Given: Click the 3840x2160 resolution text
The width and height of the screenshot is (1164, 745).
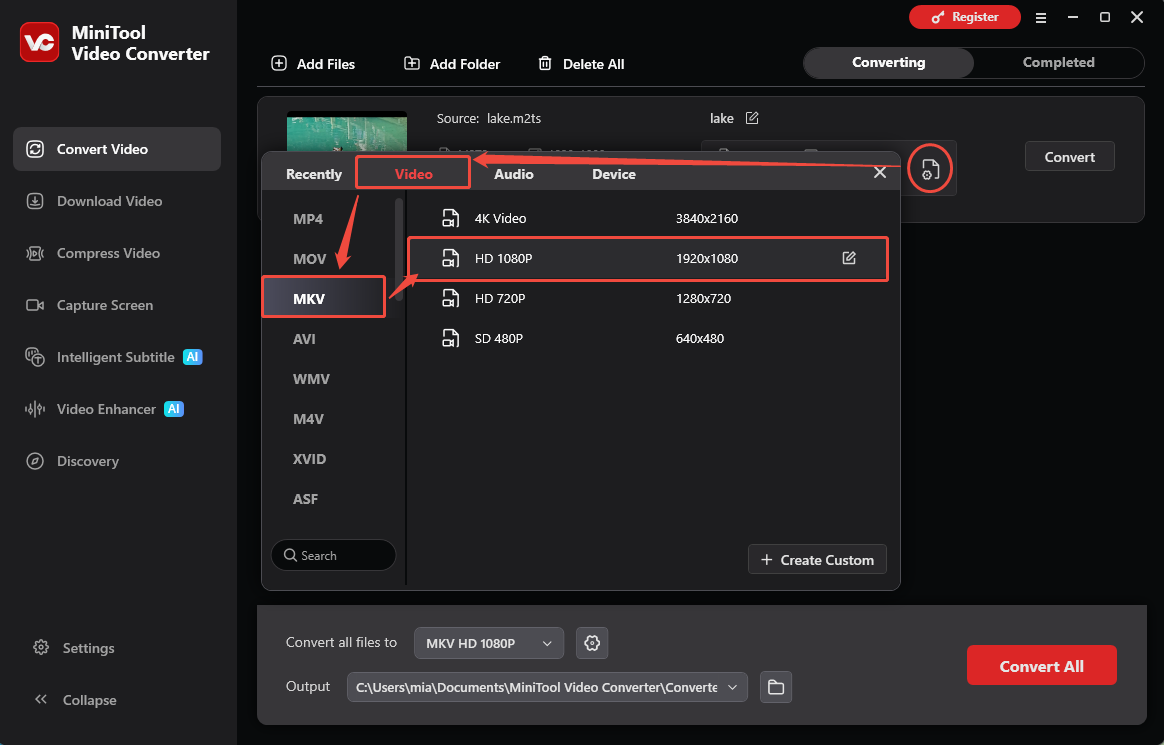Looking at the screenshot, I should [x=707, y=218].
